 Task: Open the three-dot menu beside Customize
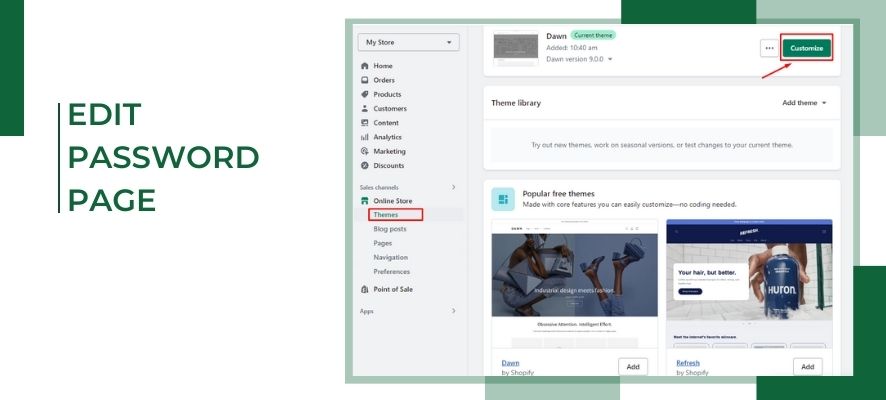pos(769,48)
